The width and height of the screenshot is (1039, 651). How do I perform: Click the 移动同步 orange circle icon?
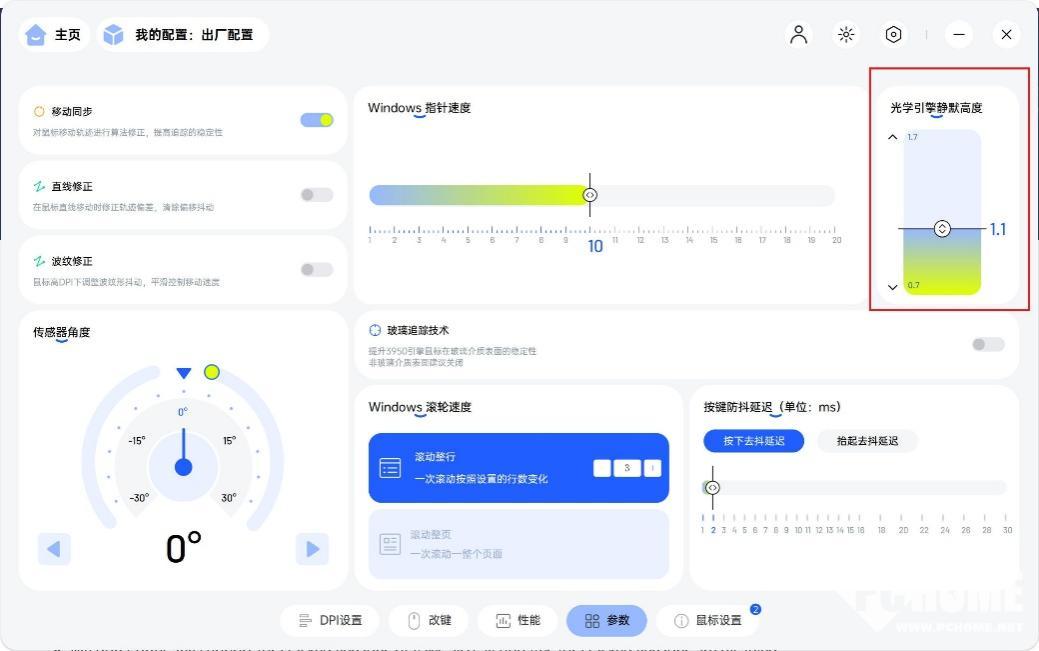pyautogui.click(x=39, y=111)
